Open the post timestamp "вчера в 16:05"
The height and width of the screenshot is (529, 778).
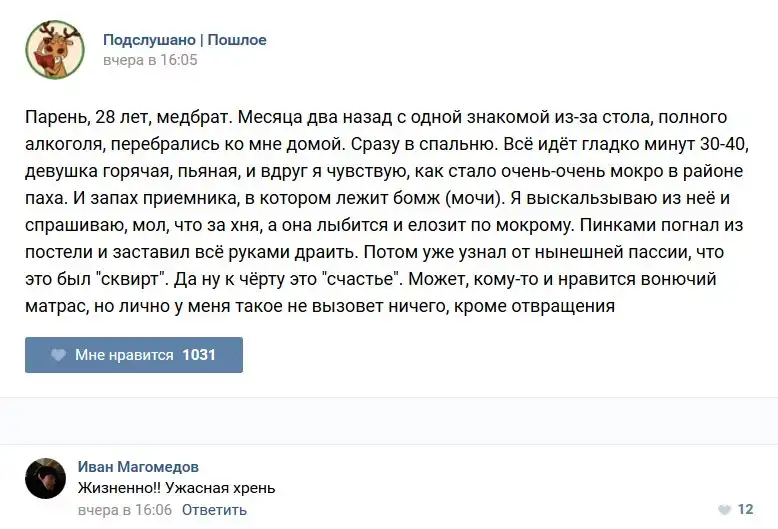(x=150, y=60)
